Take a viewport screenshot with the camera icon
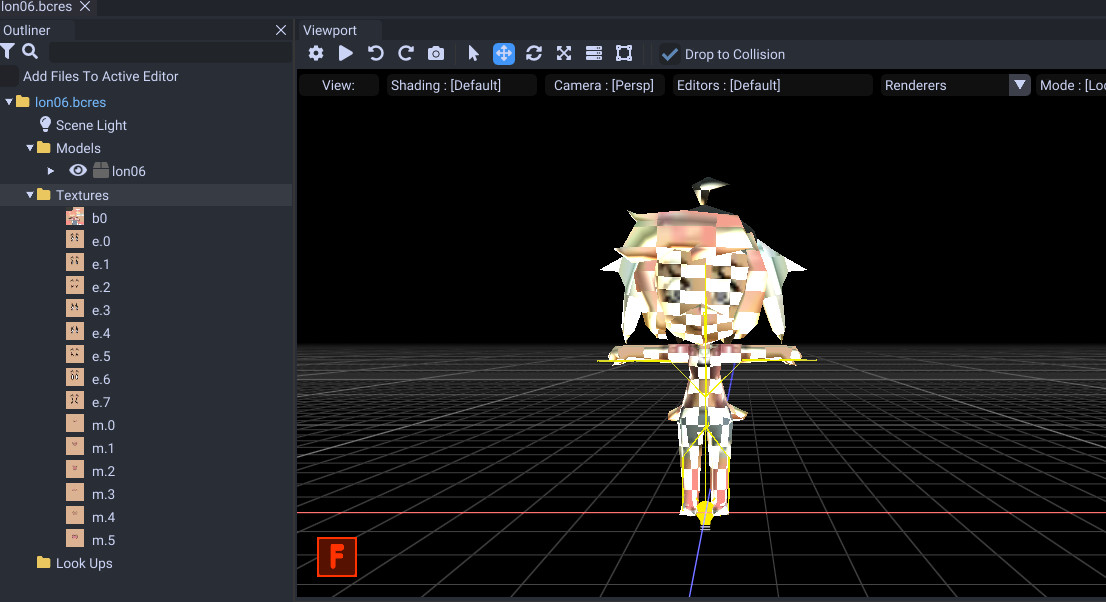Image resolution: width=1106 pixels, height=602 pixels. click(436, 53)
